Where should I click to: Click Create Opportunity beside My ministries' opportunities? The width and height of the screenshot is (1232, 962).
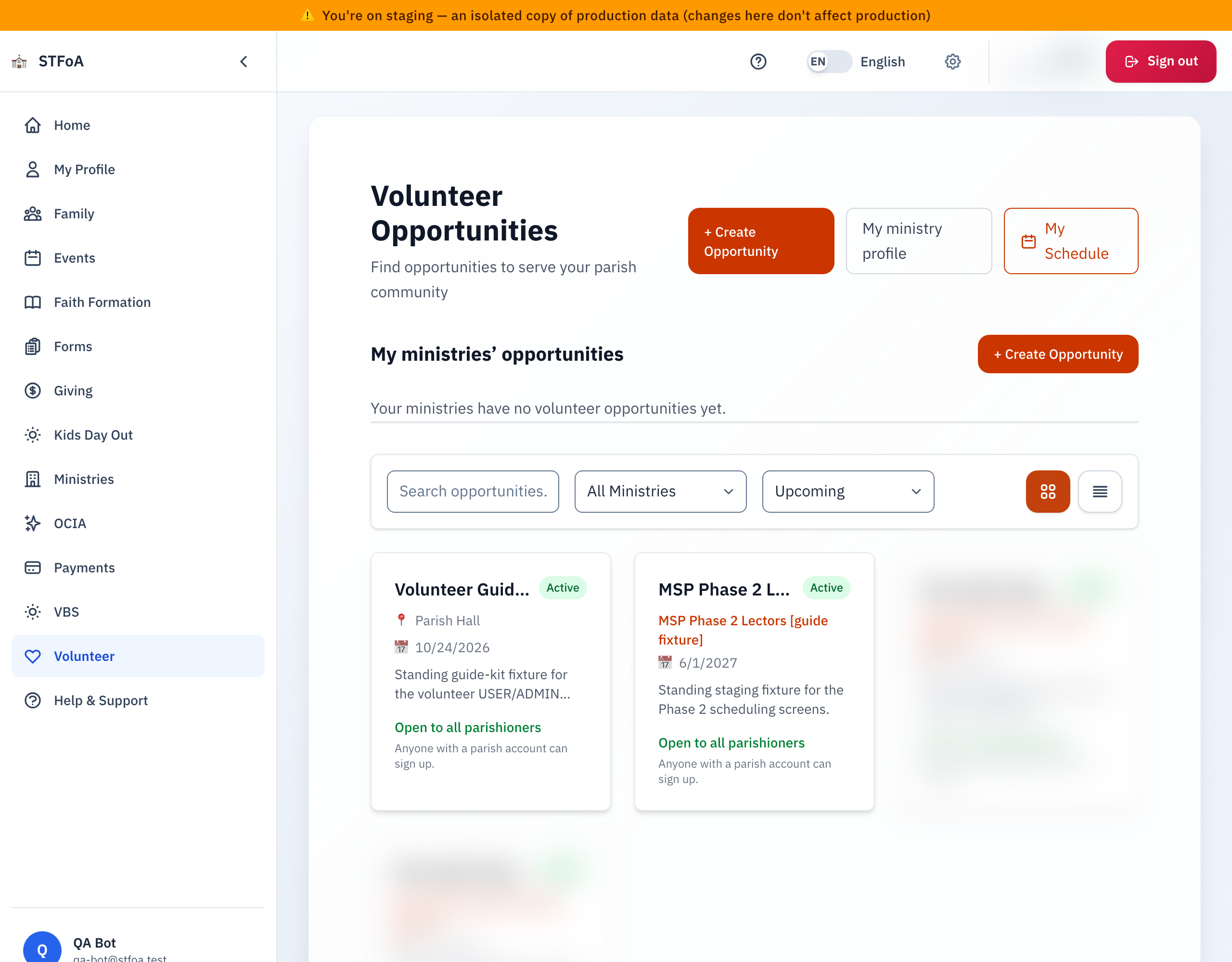click(x=1058, y=354)
